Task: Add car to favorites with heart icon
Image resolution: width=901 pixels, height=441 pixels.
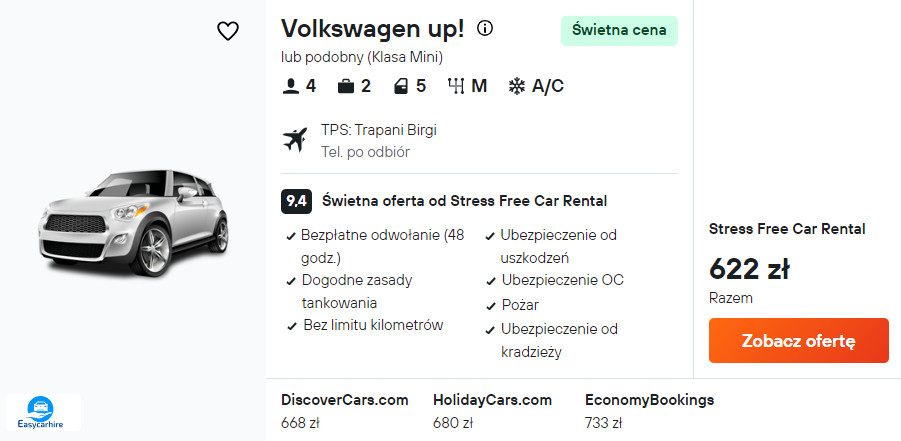Action: coord(228,31)
